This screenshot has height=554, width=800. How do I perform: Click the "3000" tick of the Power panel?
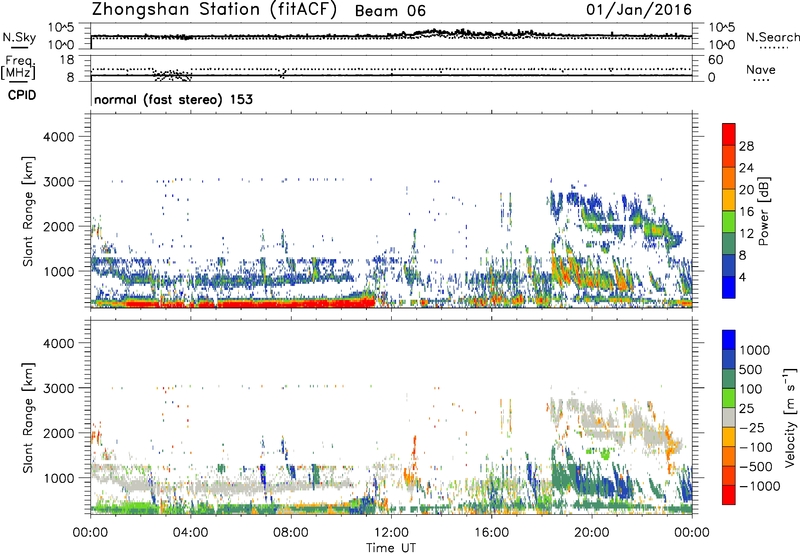tap(59, 182)
